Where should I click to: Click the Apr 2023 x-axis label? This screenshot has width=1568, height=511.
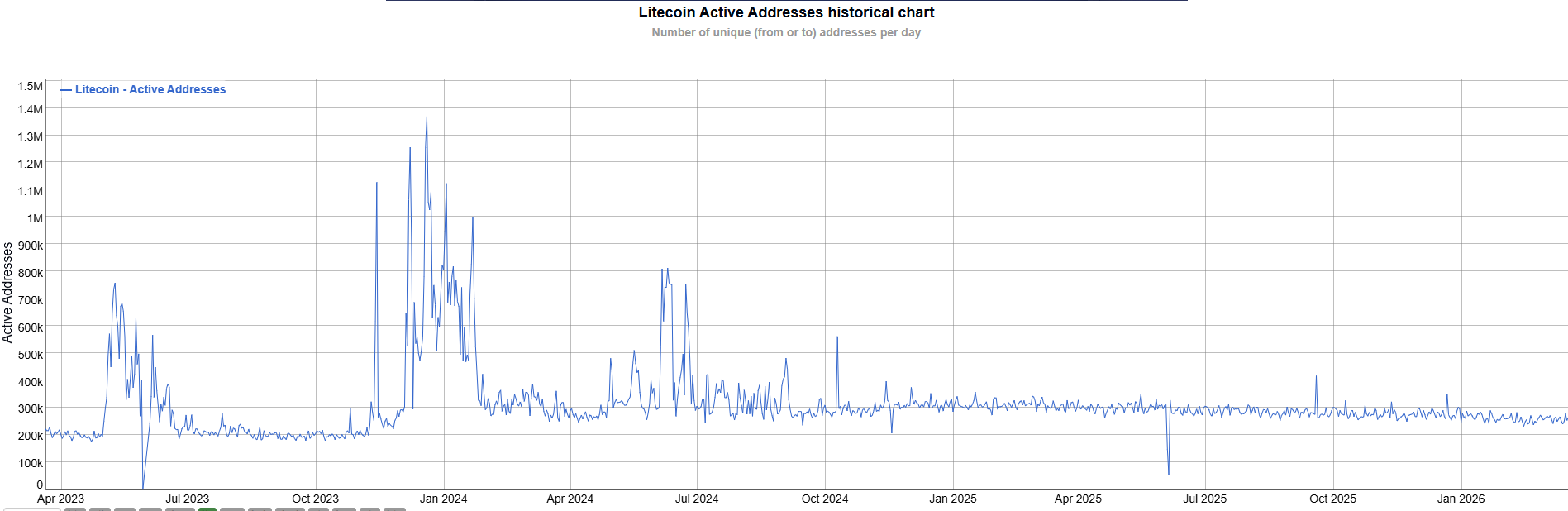coord(60,499)
